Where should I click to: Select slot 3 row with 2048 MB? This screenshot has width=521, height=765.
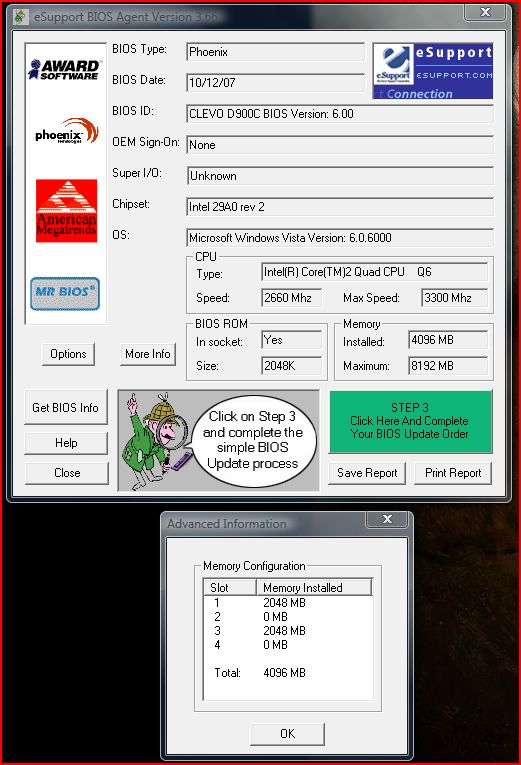(288, 631)
